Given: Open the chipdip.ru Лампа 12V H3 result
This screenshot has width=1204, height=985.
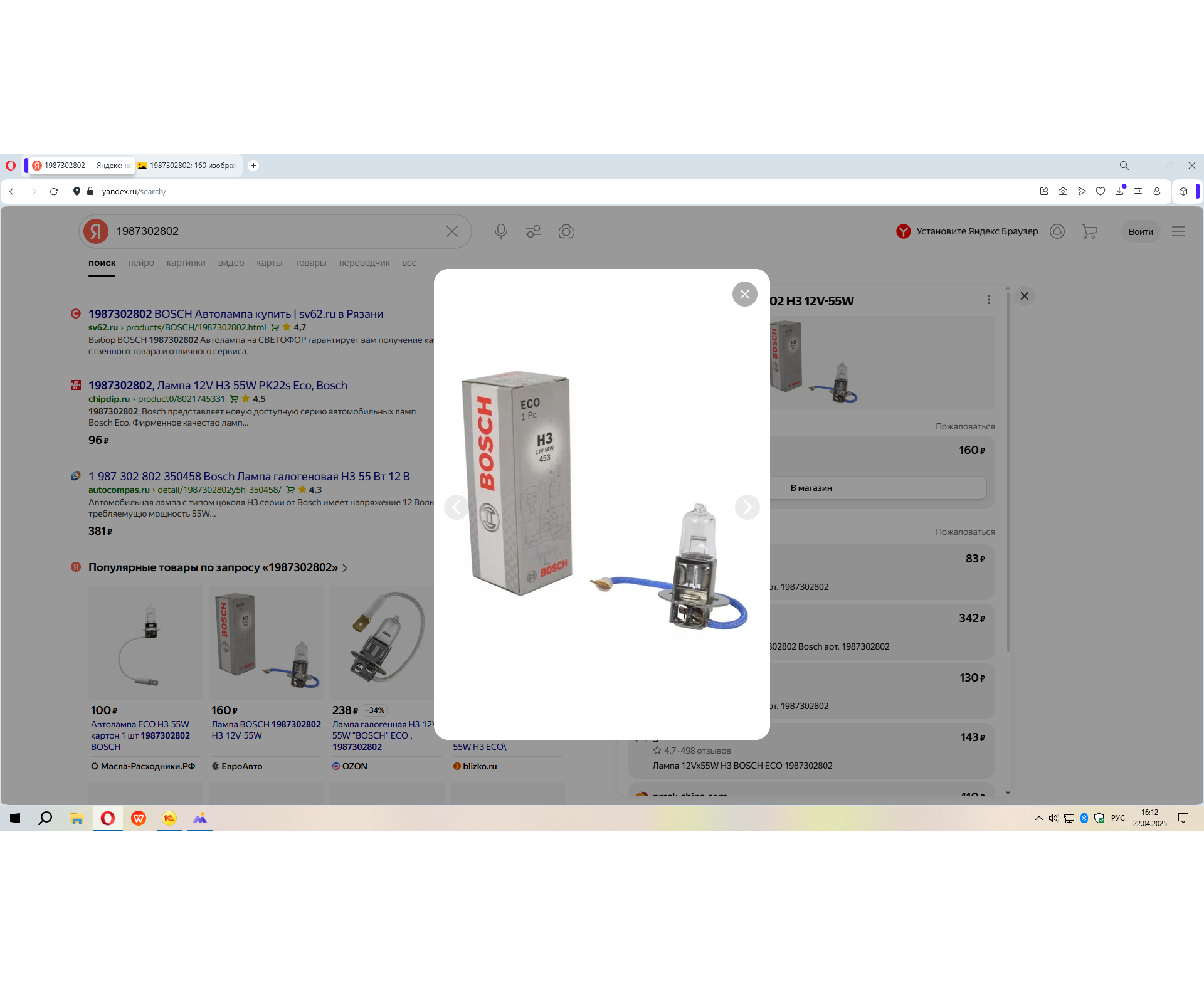Looking at the screenshot, I should pyautogui.click(x=218, y=386).
